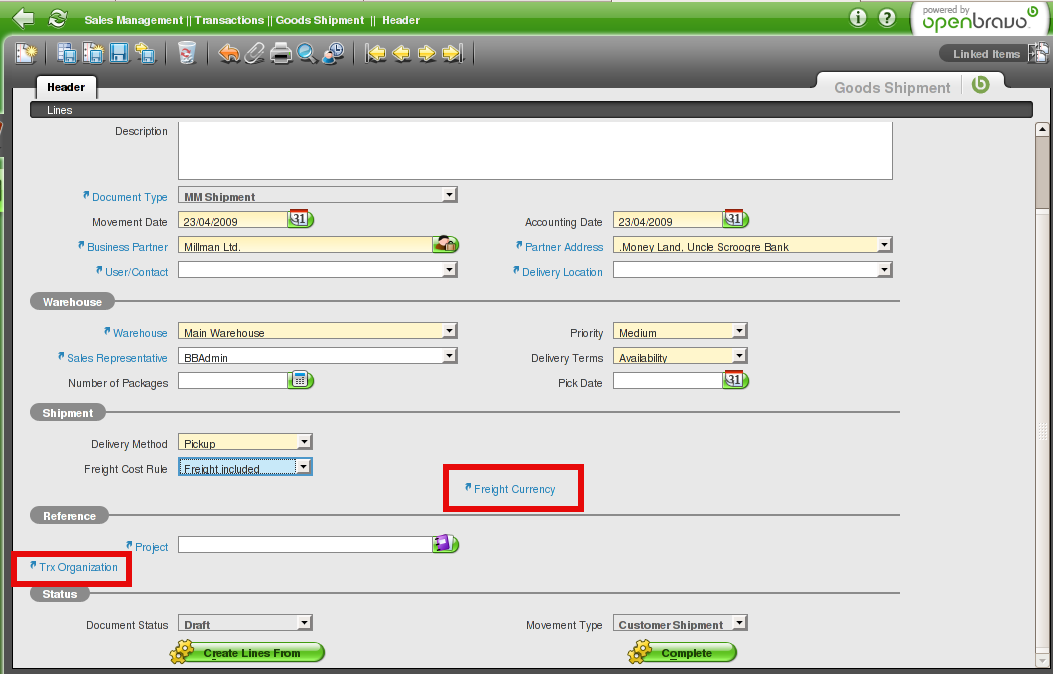Click the paperclip attachment icon
Screen dimensions: 1053x674
(x=255, y=53)
